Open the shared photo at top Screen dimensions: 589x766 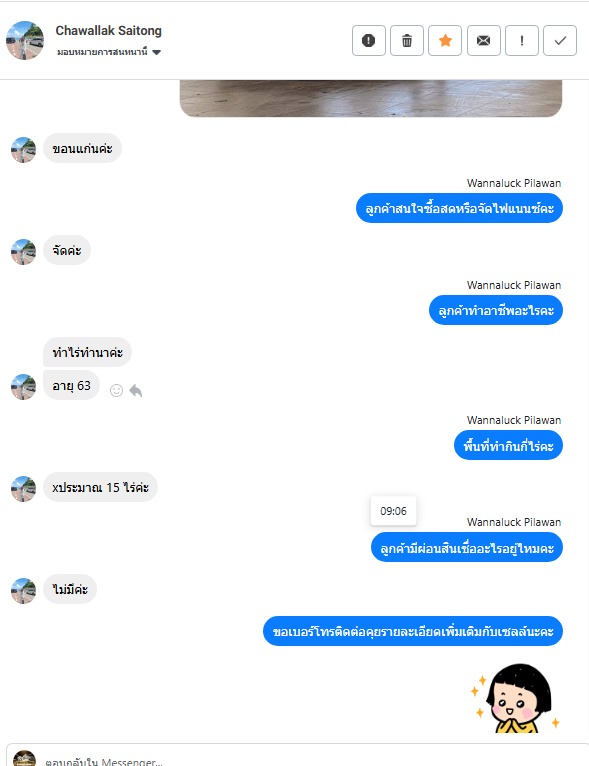tap(371, 98)
